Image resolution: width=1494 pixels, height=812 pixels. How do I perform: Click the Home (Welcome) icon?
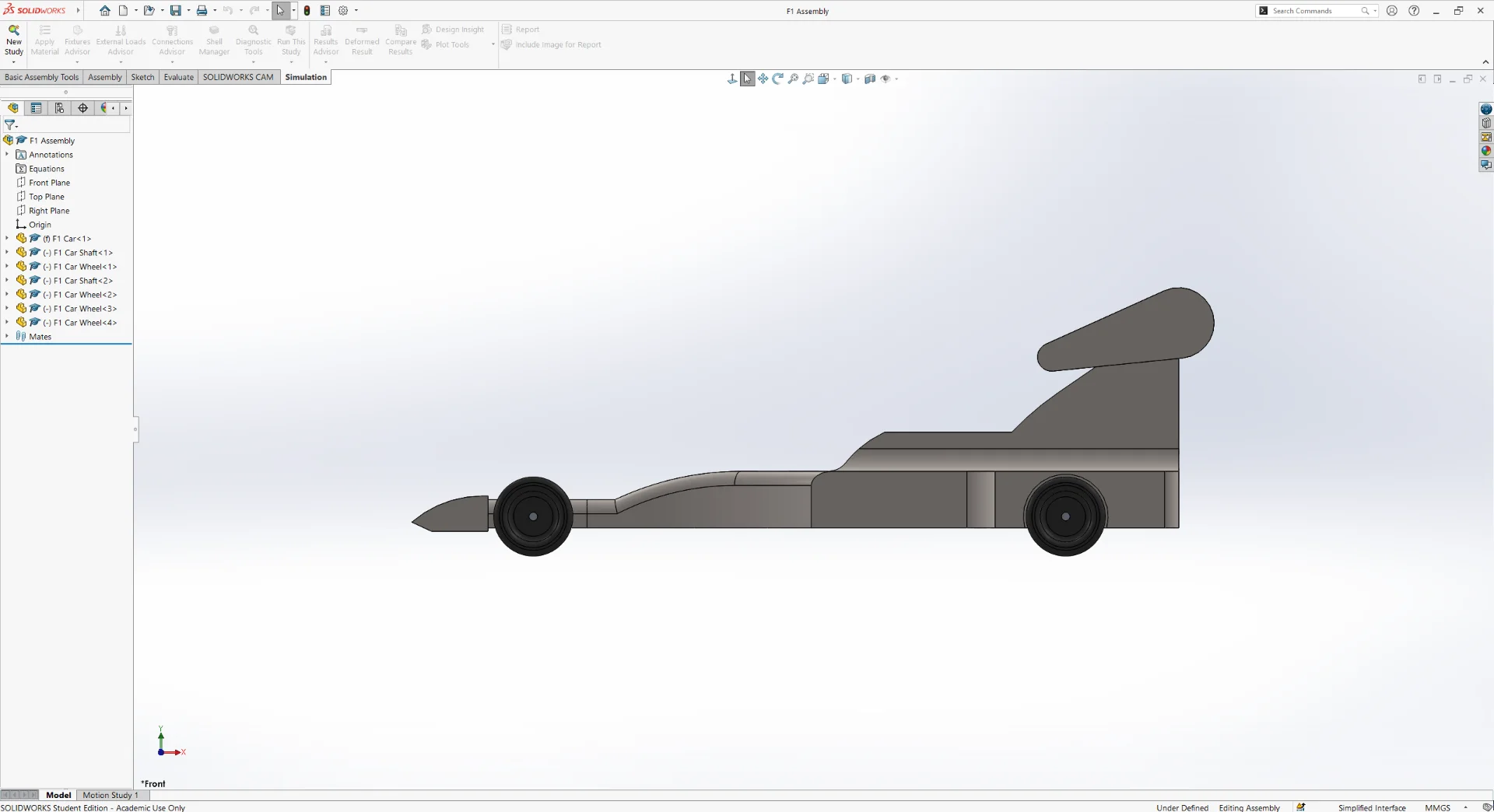click(105, 11)
